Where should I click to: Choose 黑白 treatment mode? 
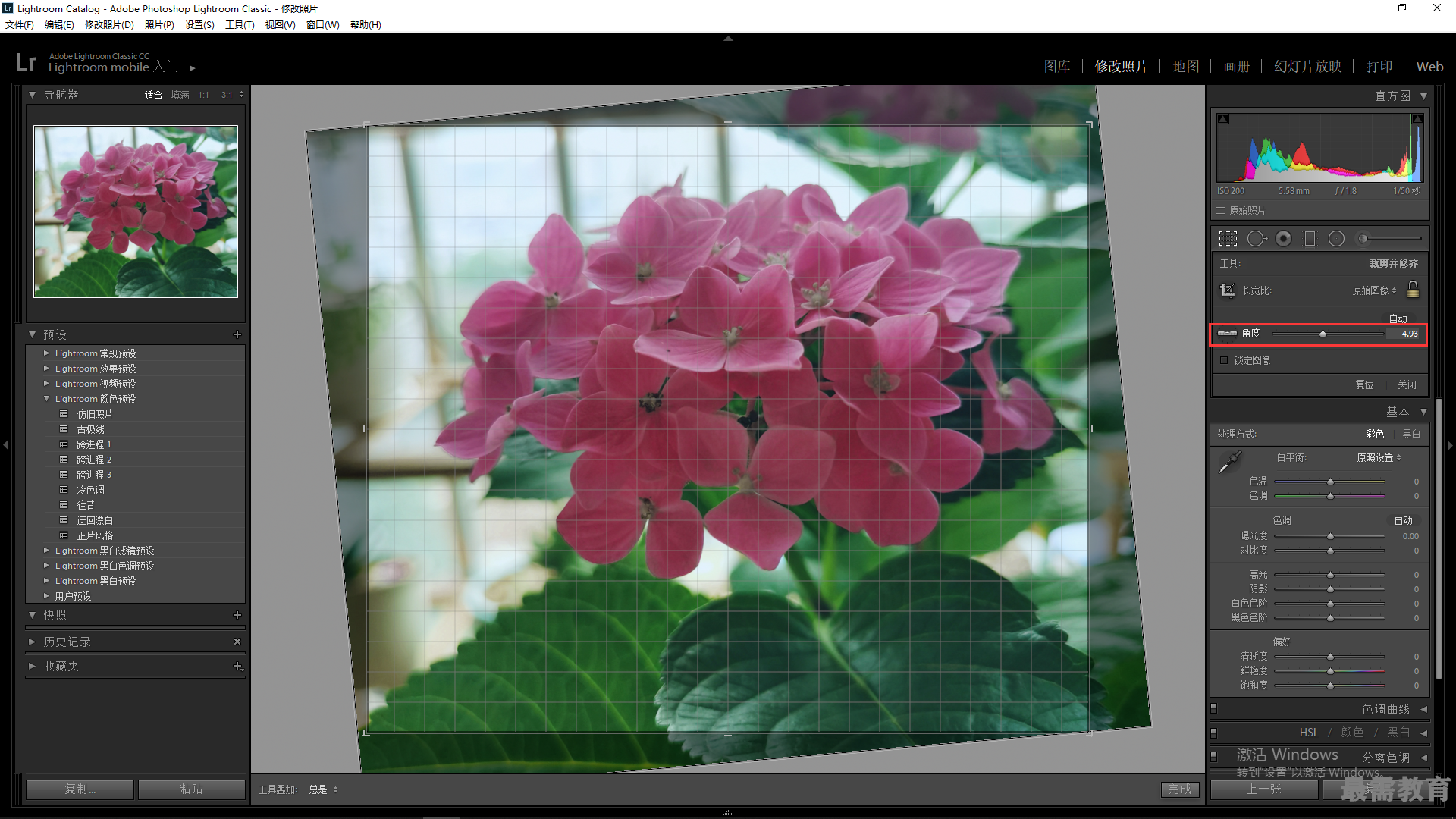(x=1411, y=434)
